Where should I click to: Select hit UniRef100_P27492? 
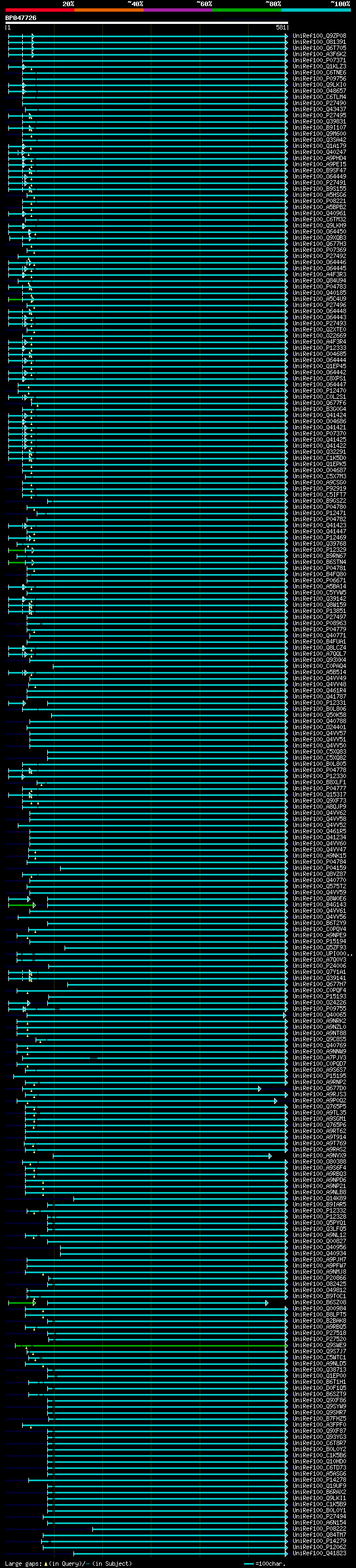pos(319,256)
